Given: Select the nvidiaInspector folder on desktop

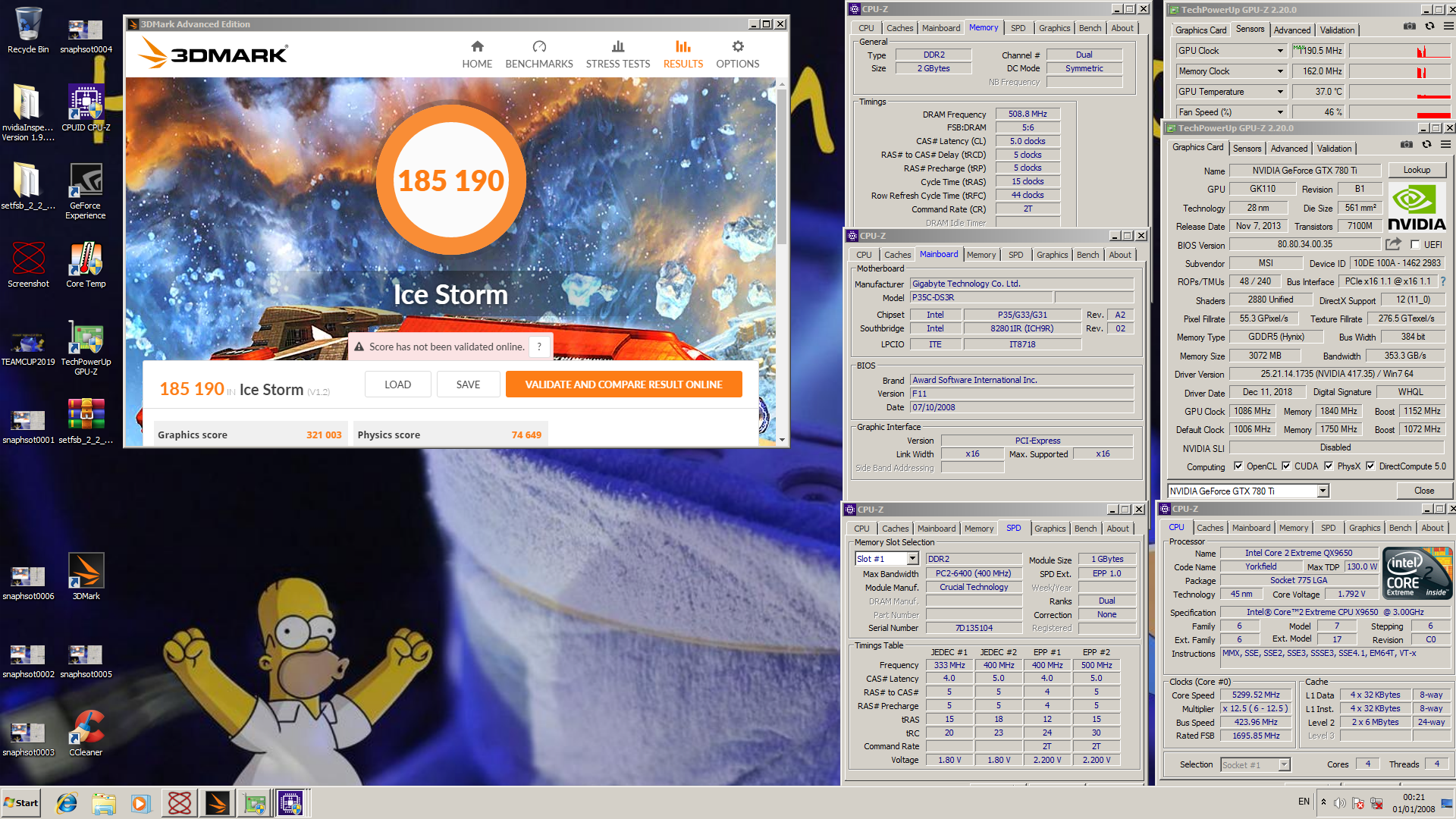Looking at the screenshot, I should [28, 112].
